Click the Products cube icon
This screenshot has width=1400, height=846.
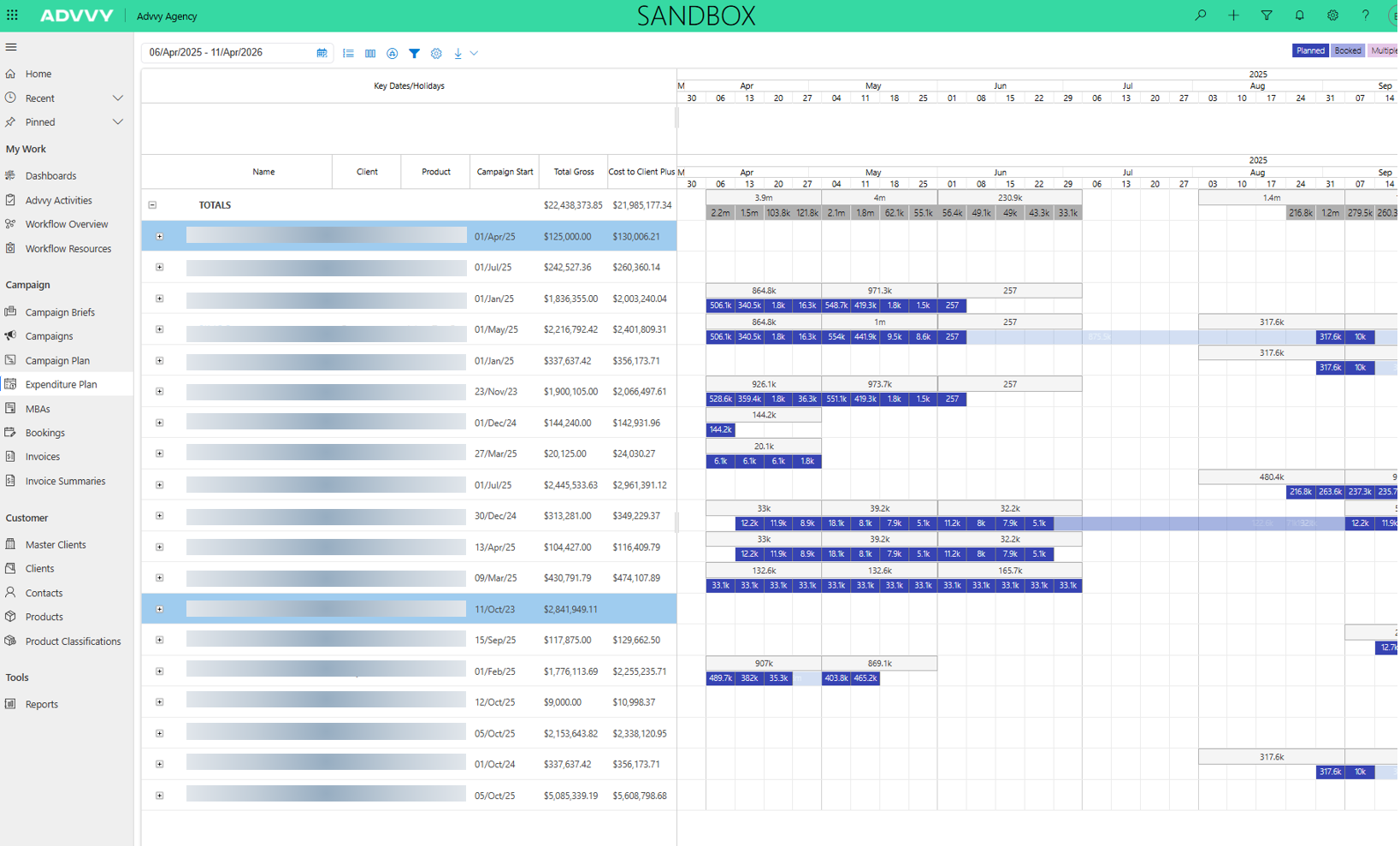11,617
